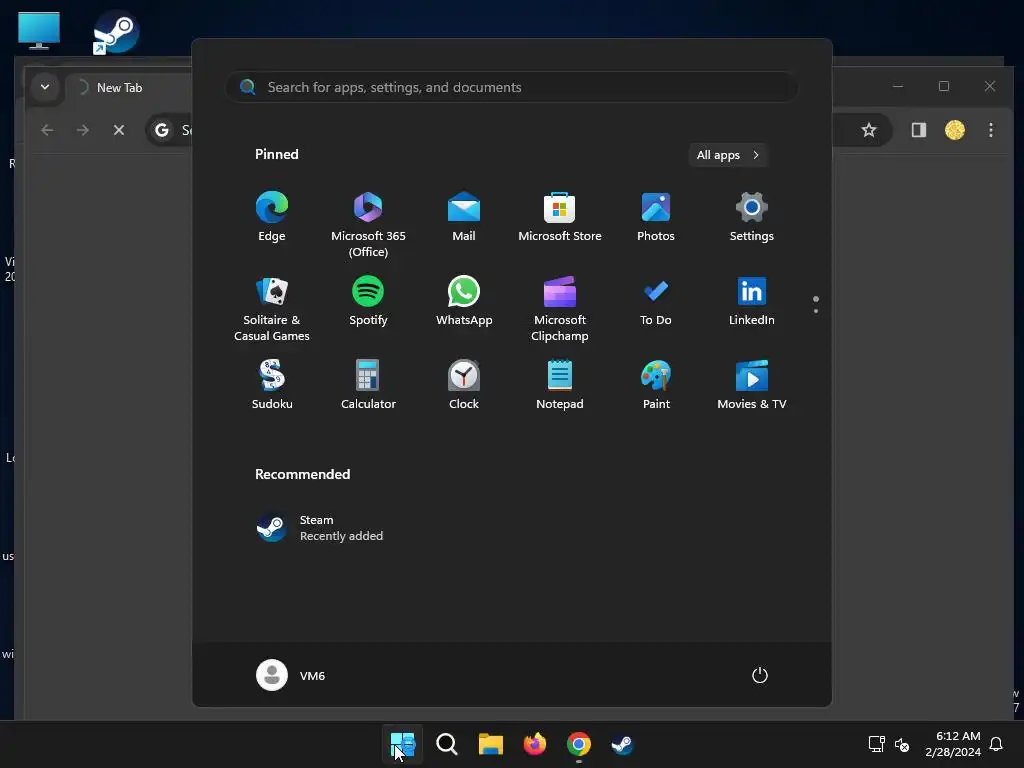Bookmark this page with star icon
The height and width of the screenshot is (768, 1024).
point(869,130)
